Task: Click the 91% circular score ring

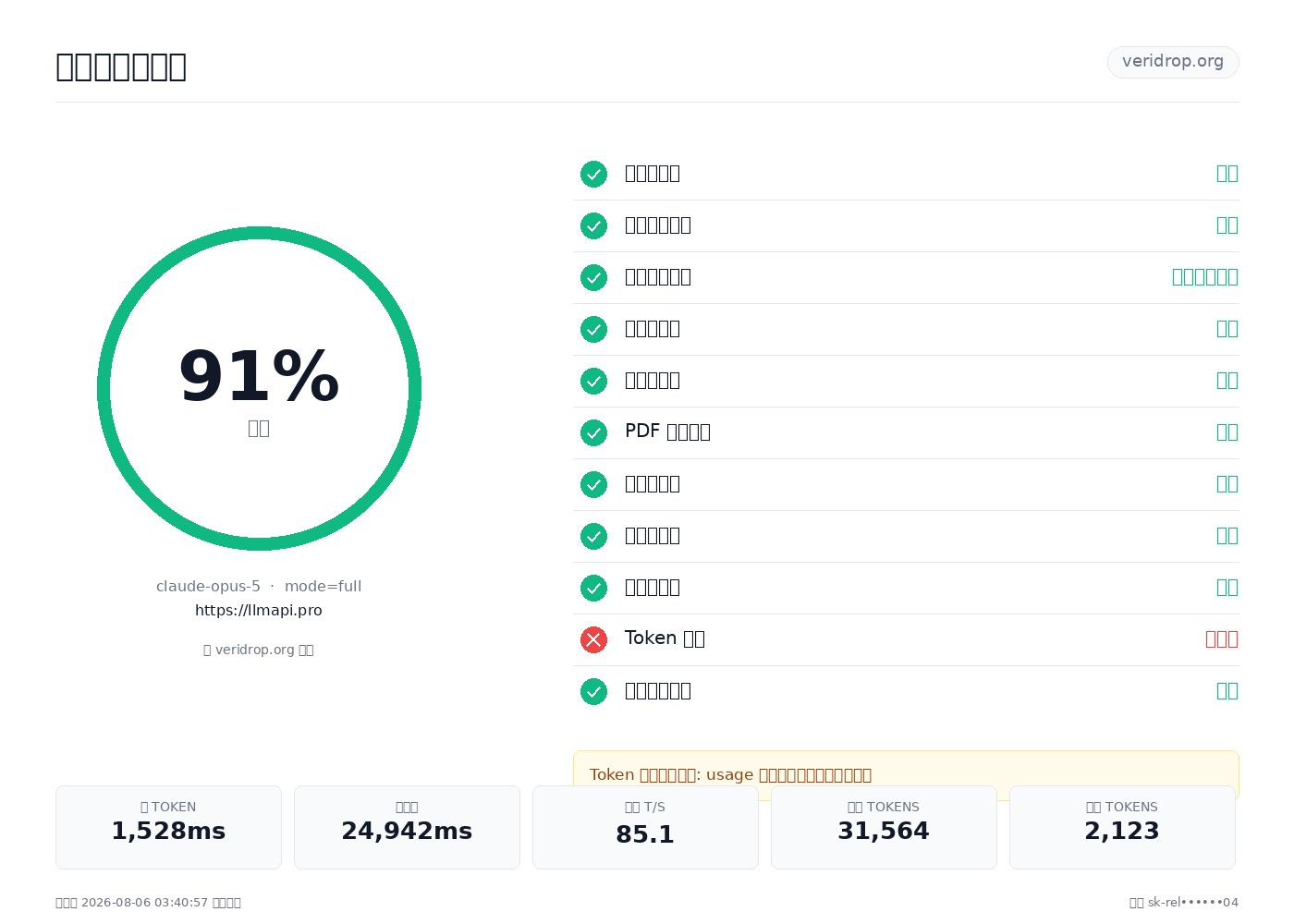Action: pos(259,388)
